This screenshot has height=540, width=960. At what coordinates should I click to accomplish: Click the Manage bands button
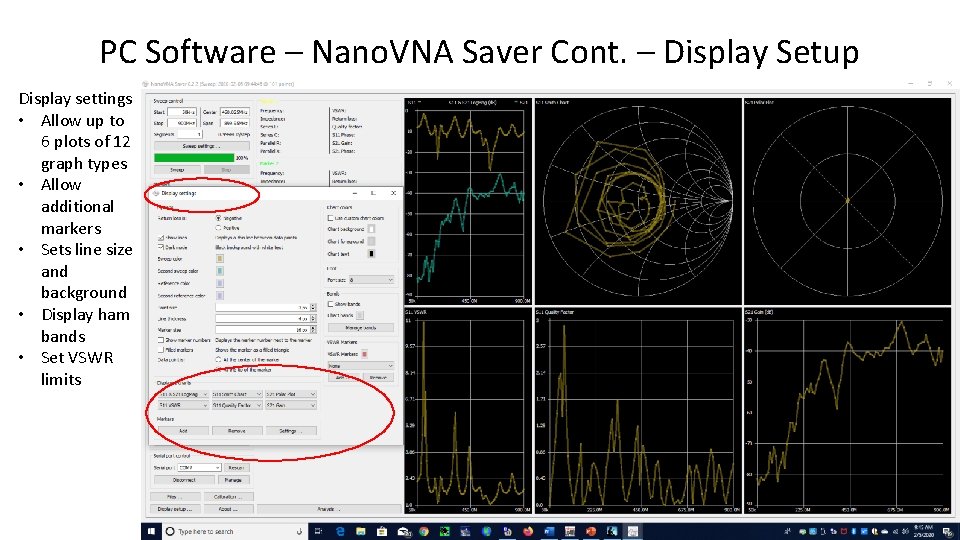tap(361, 328)
